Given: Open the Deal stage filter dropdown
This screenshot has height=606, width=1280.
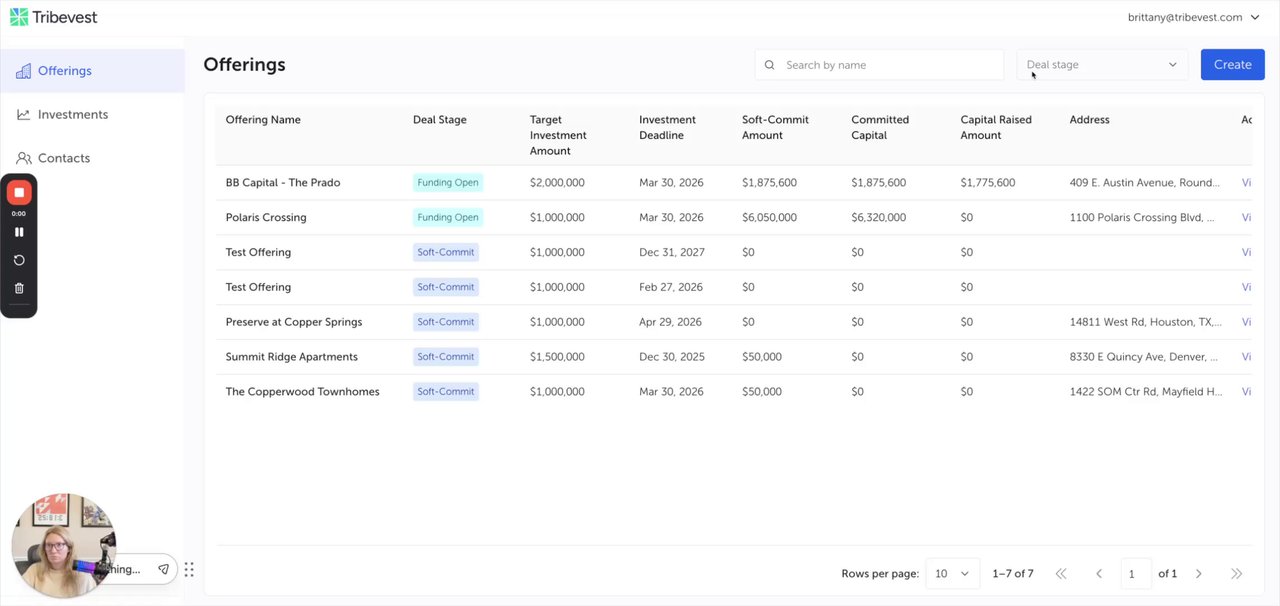Looking at the screenshot, I should point(1101,65).
